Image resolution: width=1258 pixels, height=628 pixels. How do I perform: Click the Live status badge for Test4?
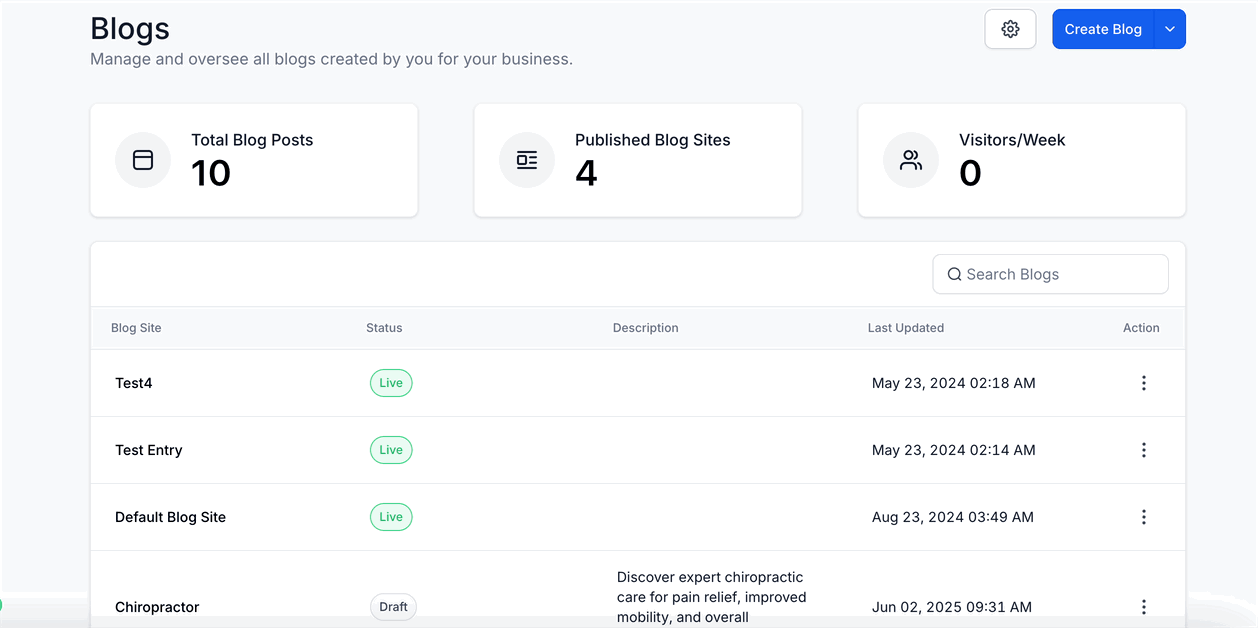(x=391, y=383)
